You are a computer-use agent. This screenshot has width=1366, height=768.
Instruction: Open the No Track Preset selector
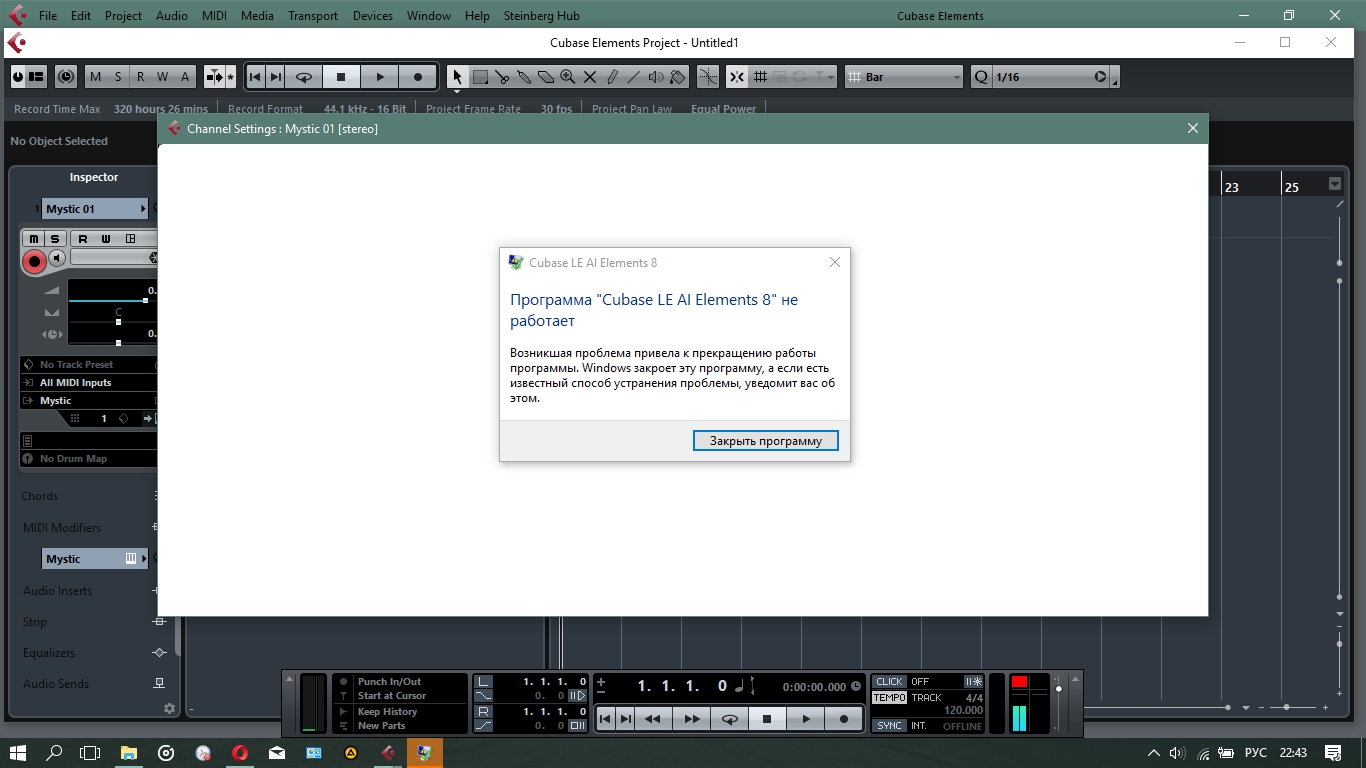click(89, 365)
